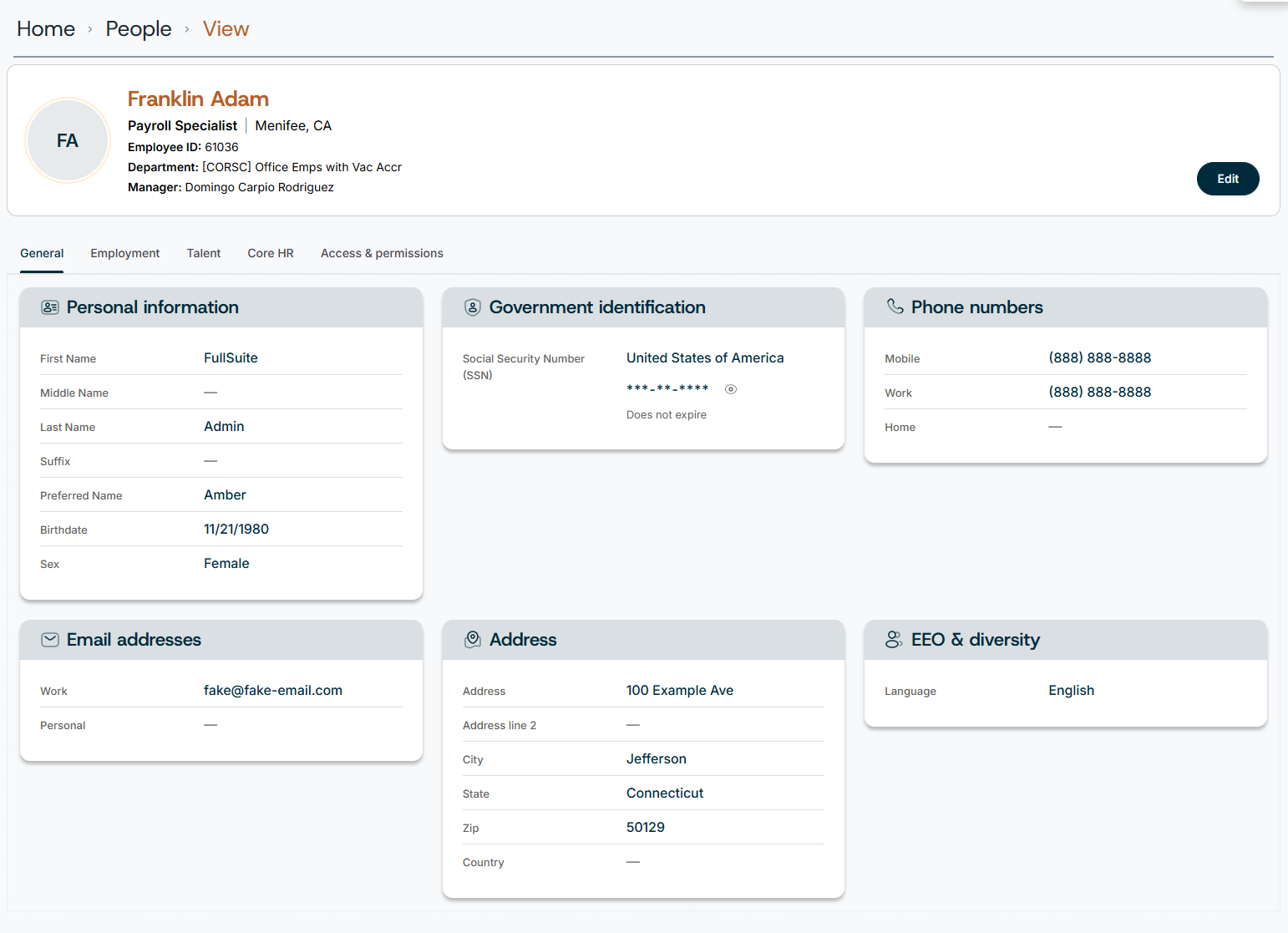Image resolution: width=1288 pixels, height=933 pixels.
Task: Click the FA avatar circle
Action: coord(68,140)
